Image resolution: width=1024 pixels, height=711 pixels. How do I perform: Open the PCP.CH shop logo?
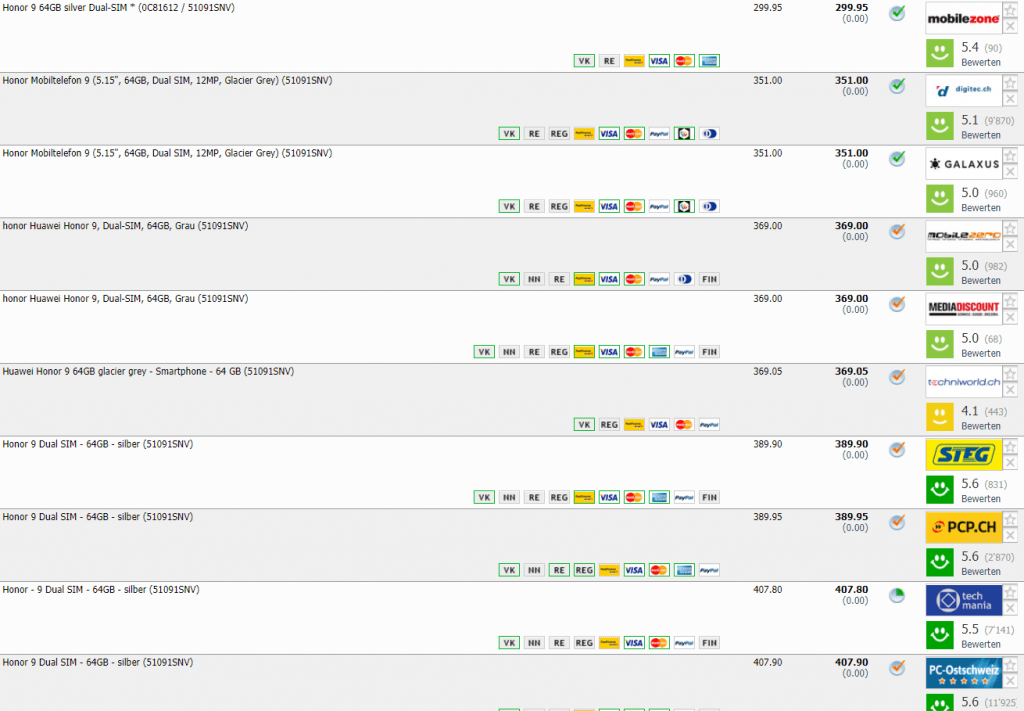(x=963, y=527)
